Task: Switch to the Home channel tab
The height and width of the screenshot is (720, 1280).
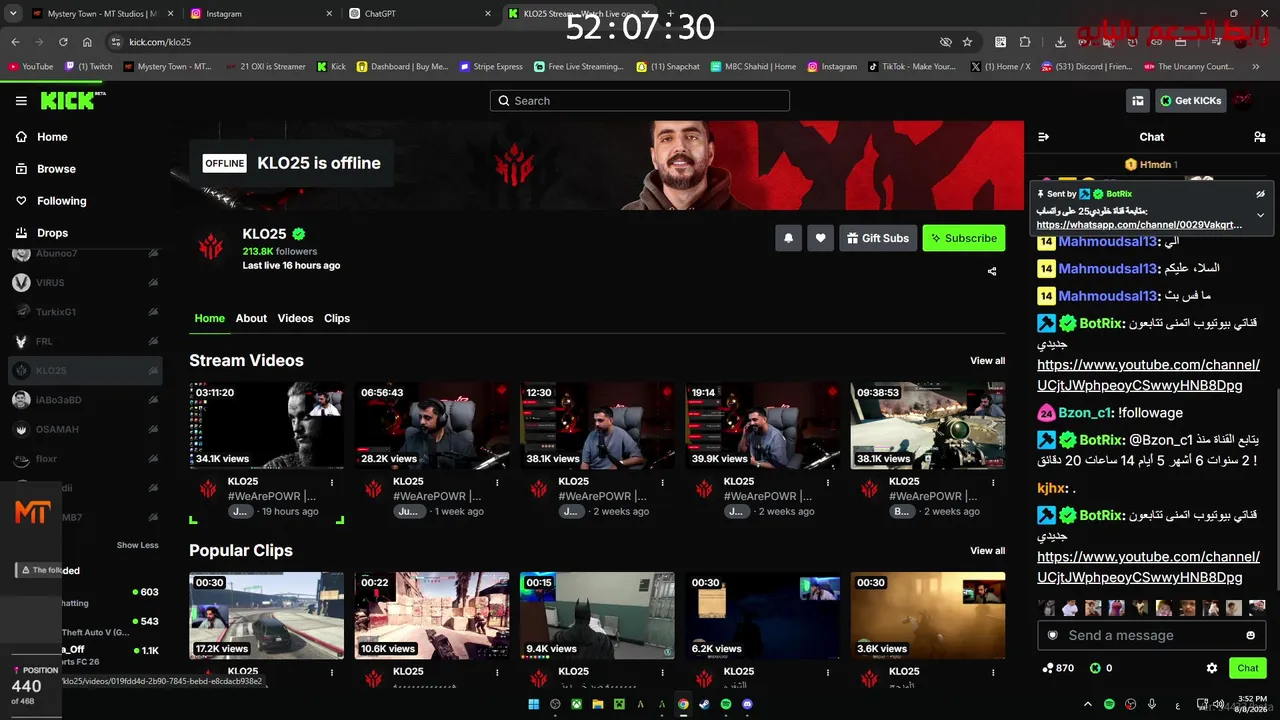Action: point(209,318)
